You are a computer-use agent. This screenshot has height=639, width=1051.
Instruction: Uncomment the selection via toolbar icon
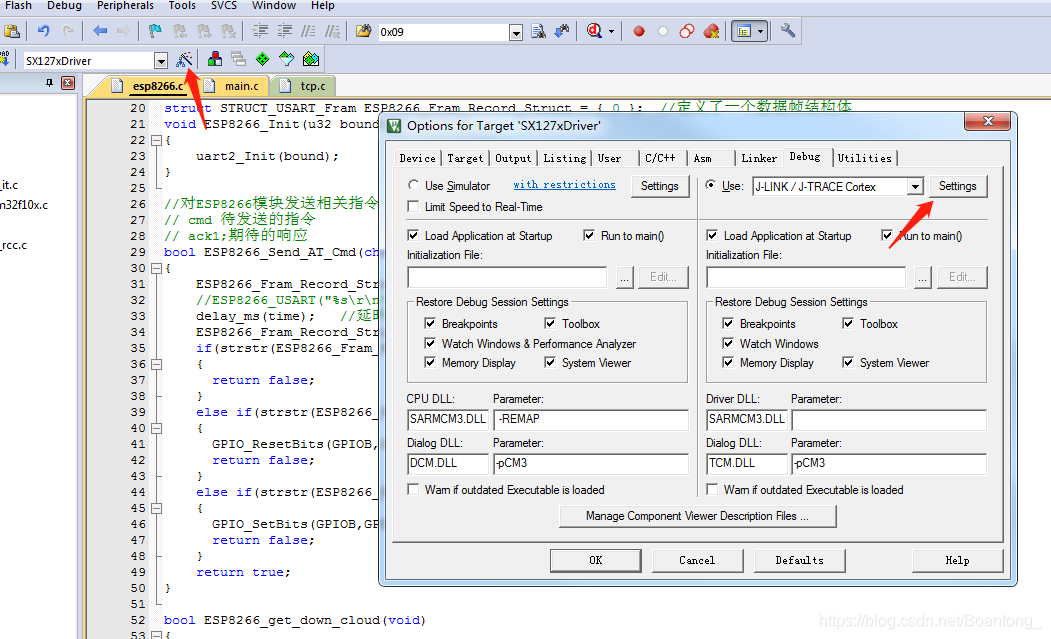[332, 31]
